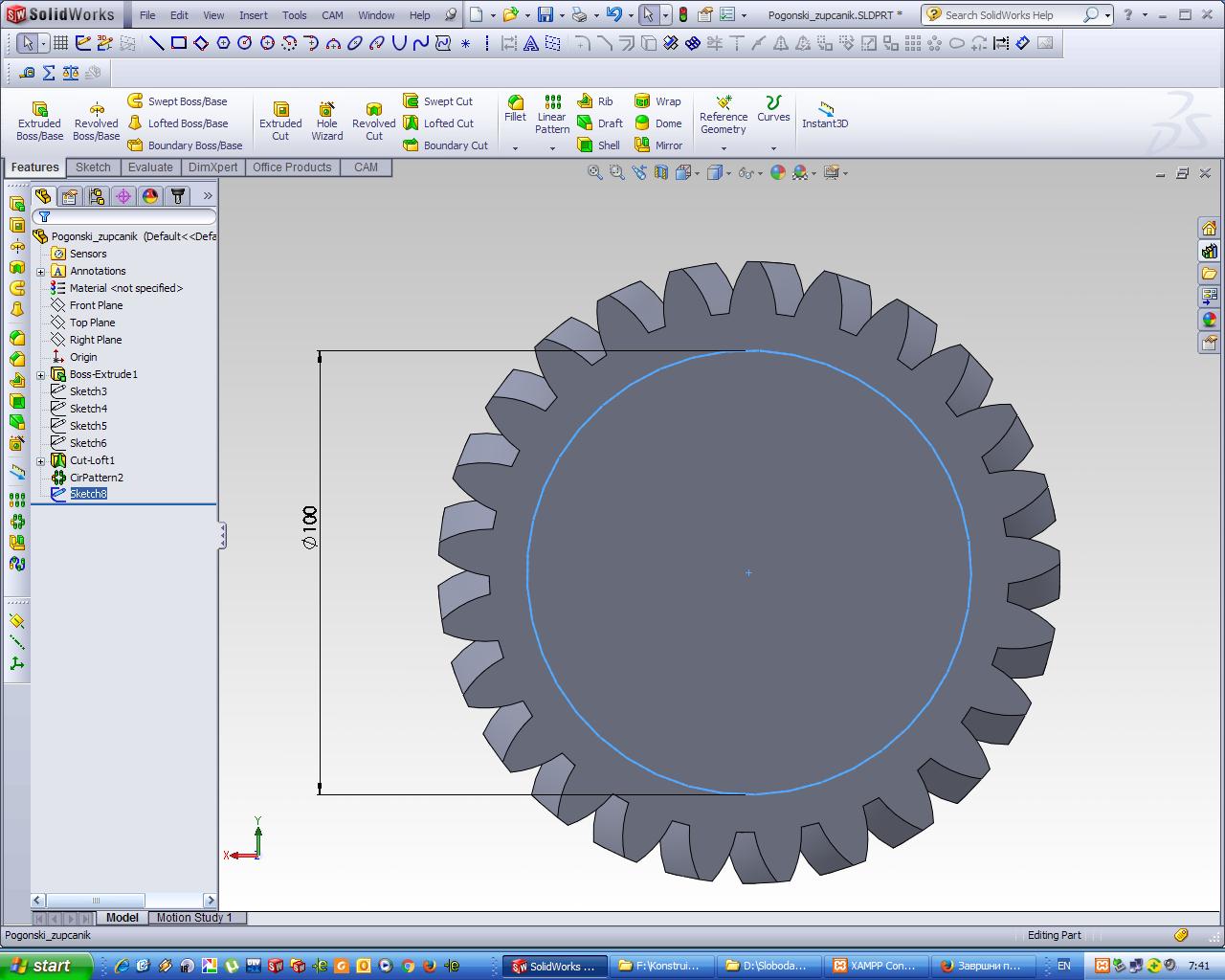
Task: Open the Hole Wizard
Action: pos(326,122)
